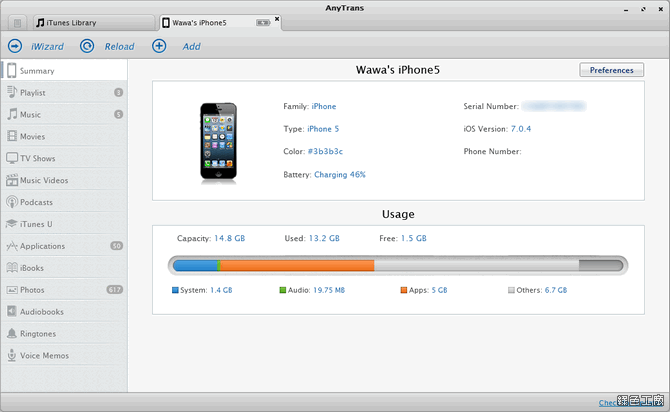670x412 pixels.
Task: Click the Reload circular arrow icon
Action: pos(87,46)
